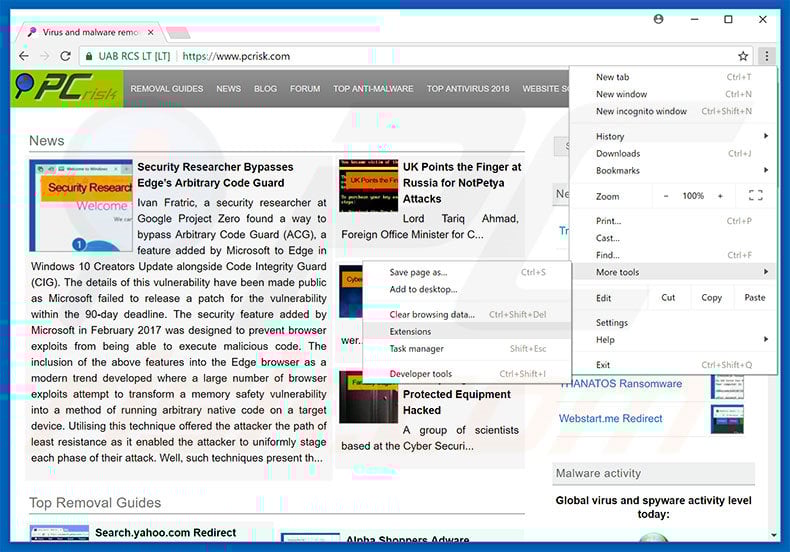This screenshot has height=552, width=790.
Task: Increase zoom with plus button
Action: (720, 196)
